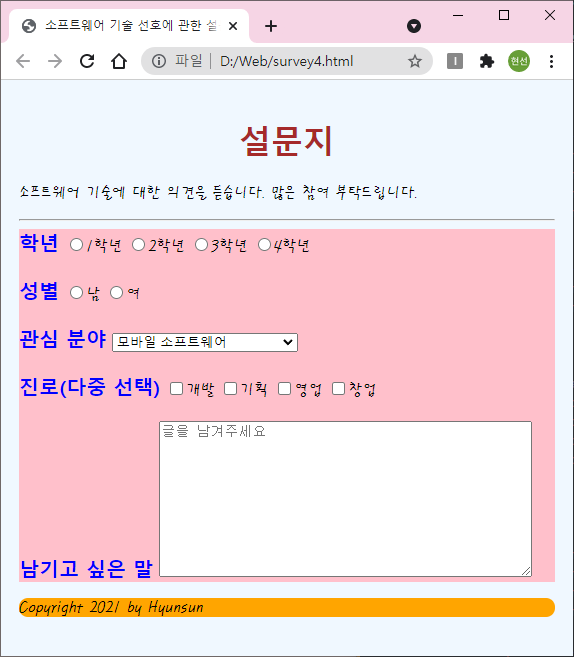Image resolution: width=574 pixels, height=657 pixels.
Task: Choose the 3학년 option
Action: pyautogui.click(x=202, y=245)
